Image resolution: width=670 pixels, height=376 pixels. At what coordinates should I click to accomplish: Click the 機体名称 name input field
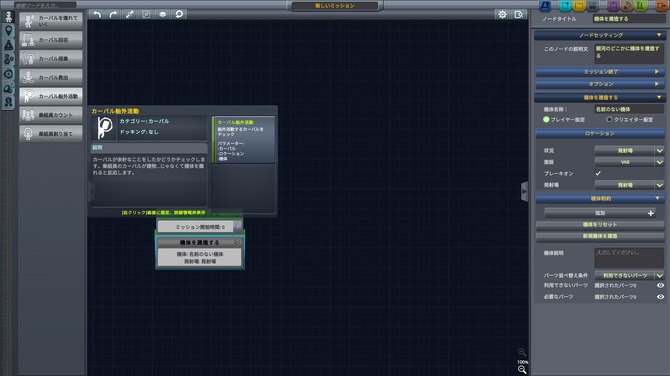[x=629, y=109]
